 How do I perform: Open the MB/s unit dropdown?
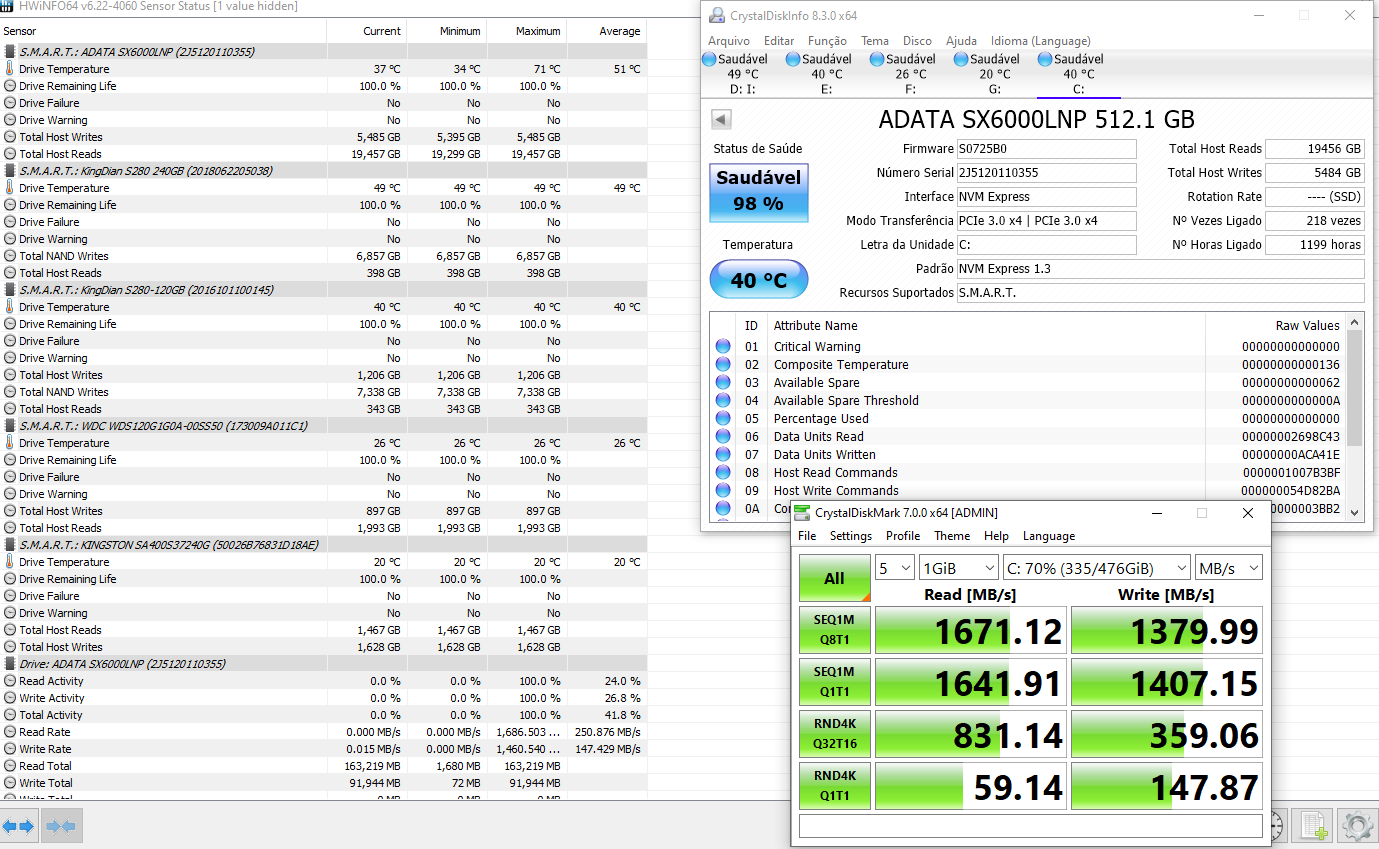tap(1229, 568)
